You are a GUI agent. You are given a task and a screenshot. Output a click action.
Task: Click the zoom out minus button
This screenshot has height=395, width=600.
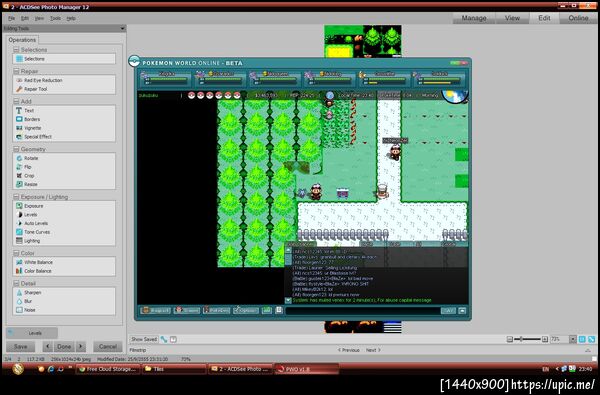510,339
